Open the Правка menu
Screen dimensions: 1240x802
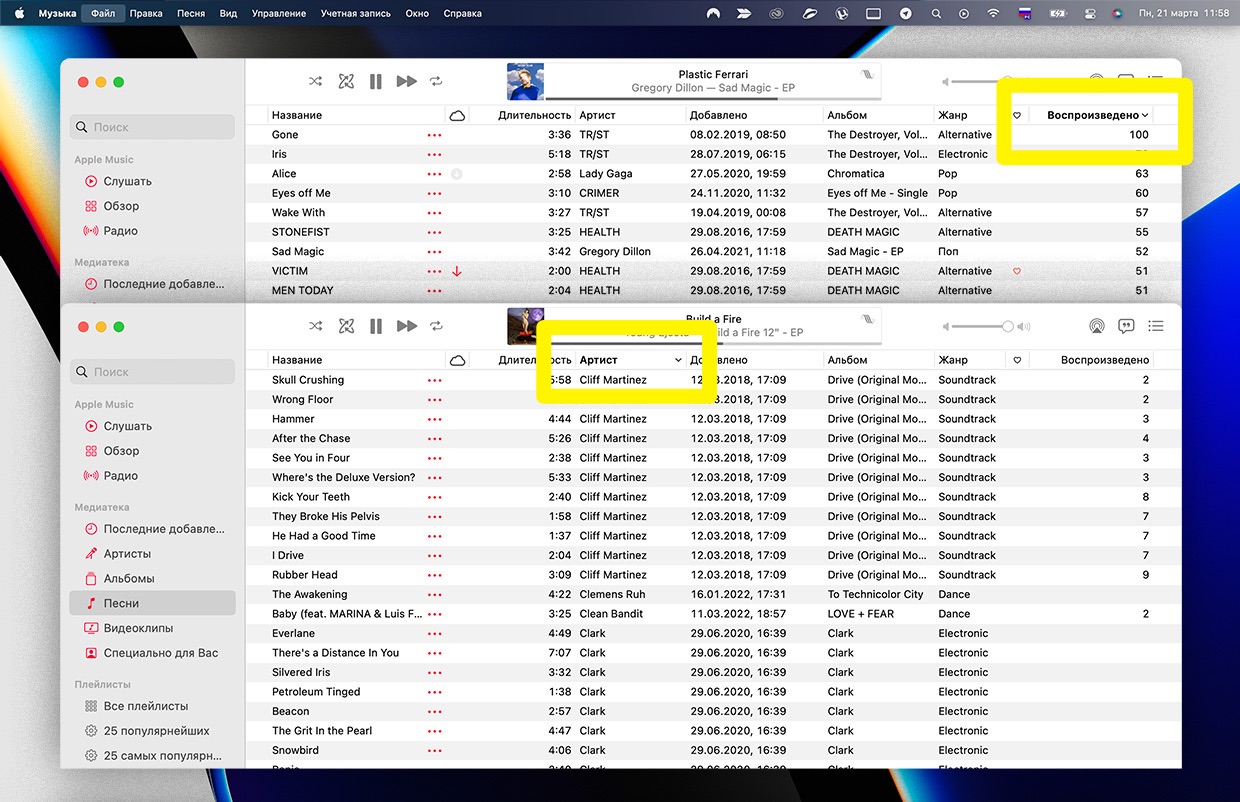coord(146,13)
